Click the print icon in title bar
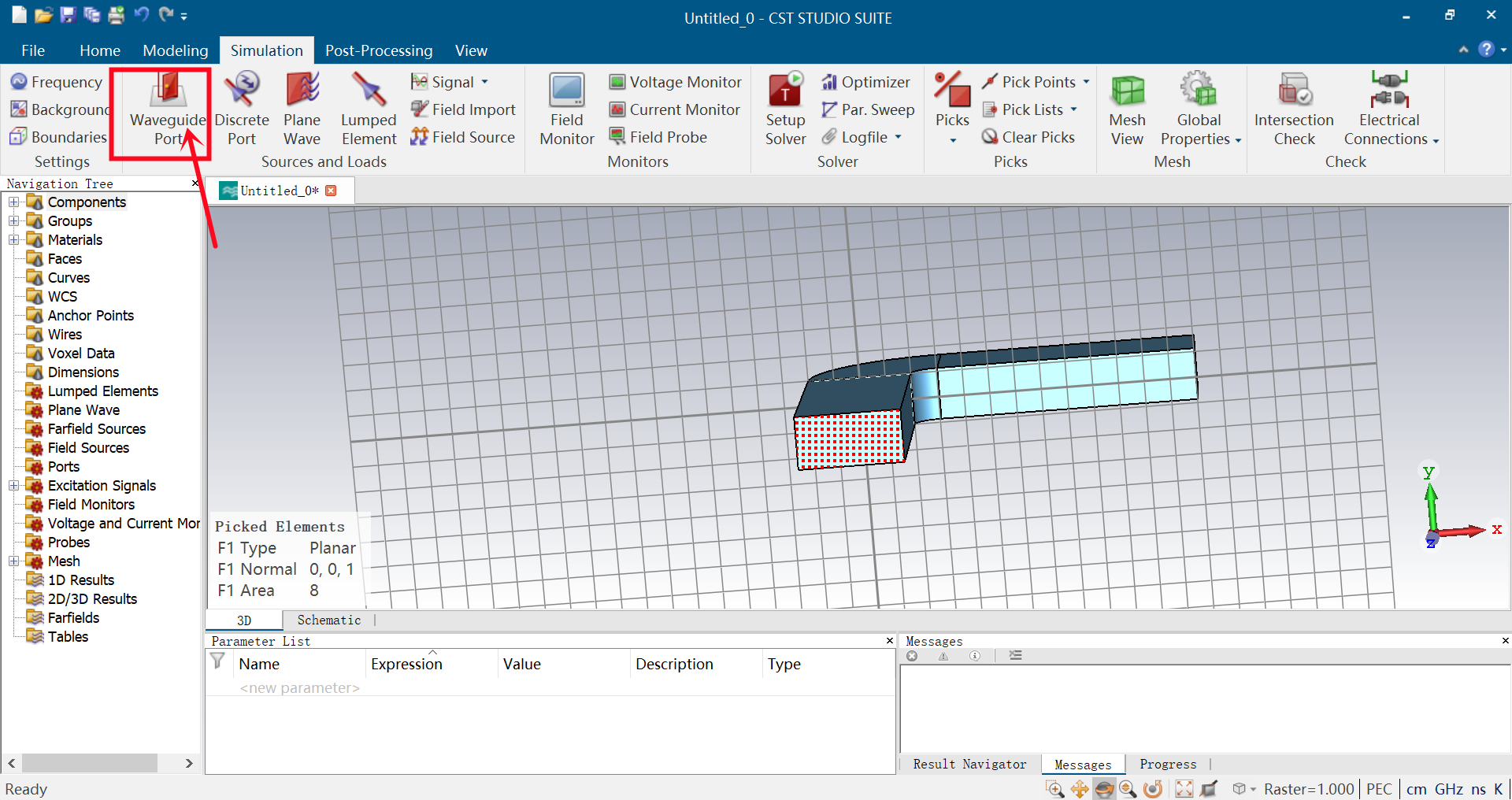This screenshot has width=1512, height=800. coord(117,15)
